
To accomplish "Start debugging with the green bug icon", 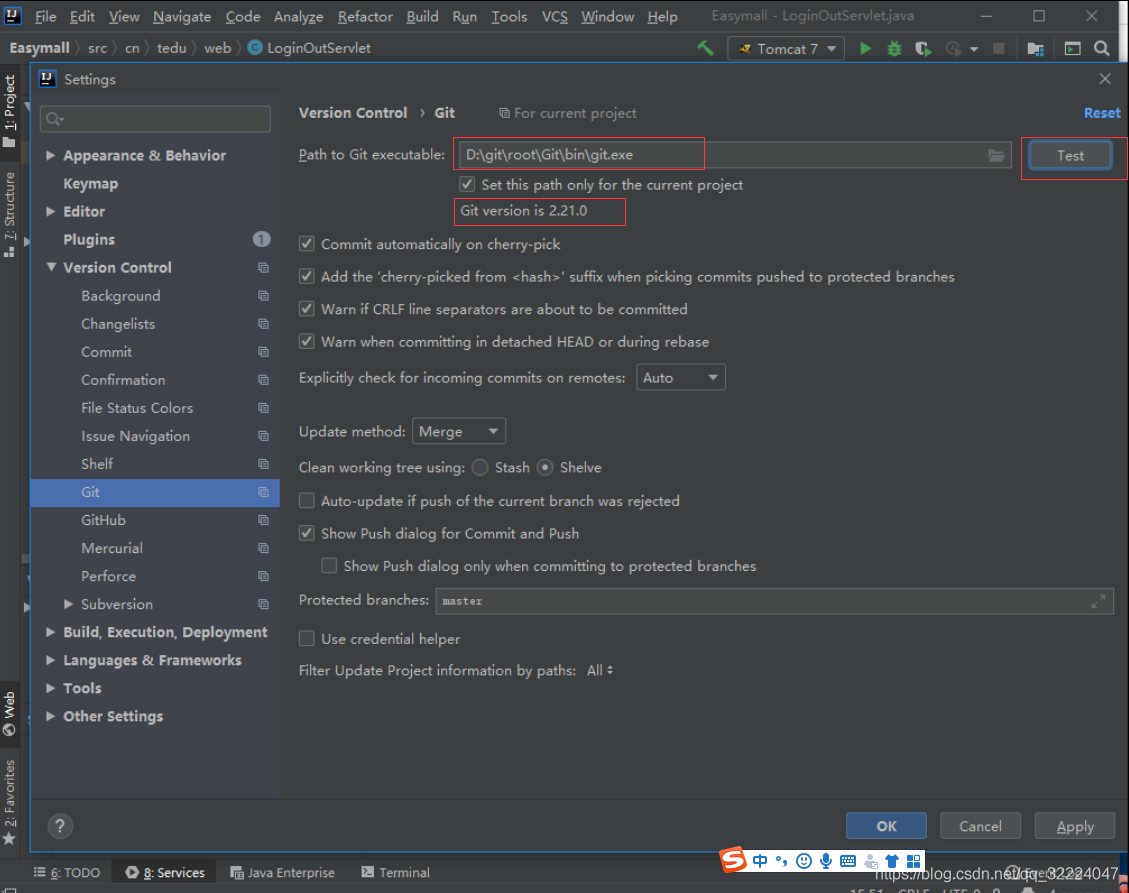I will click(894, 48).
